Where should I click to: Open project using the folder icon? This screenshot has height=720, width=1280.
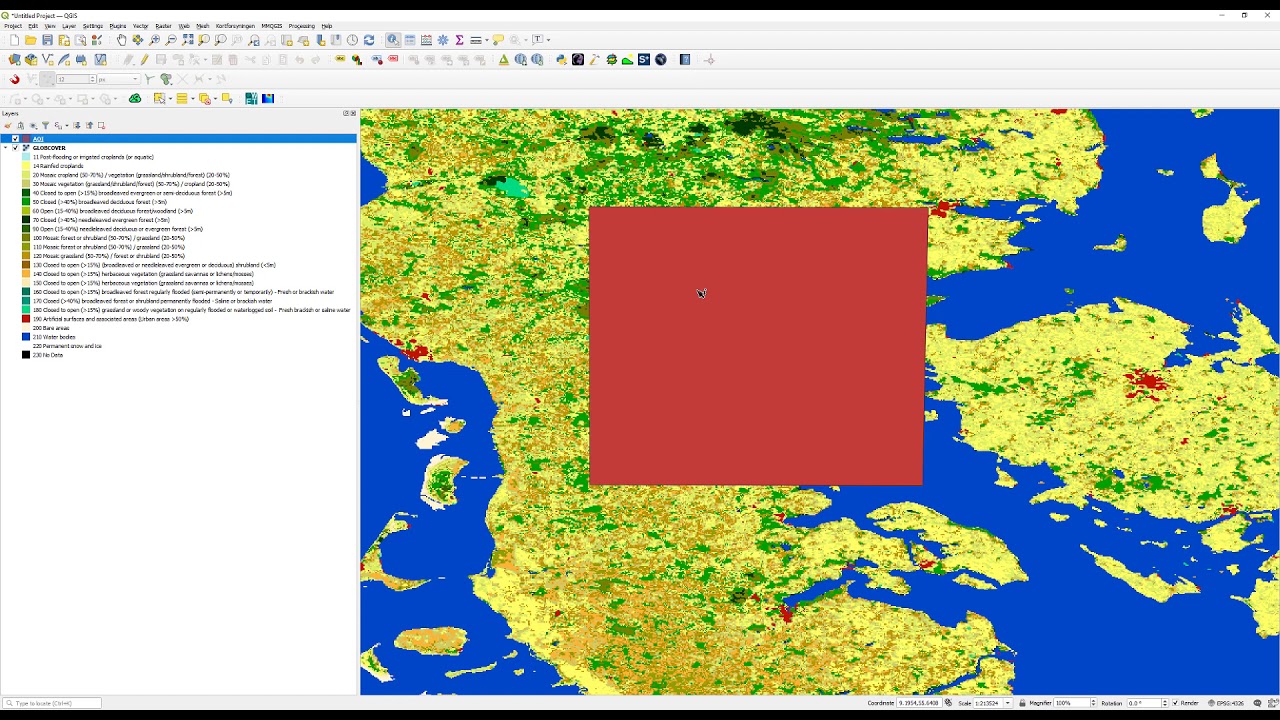point(31,40)
